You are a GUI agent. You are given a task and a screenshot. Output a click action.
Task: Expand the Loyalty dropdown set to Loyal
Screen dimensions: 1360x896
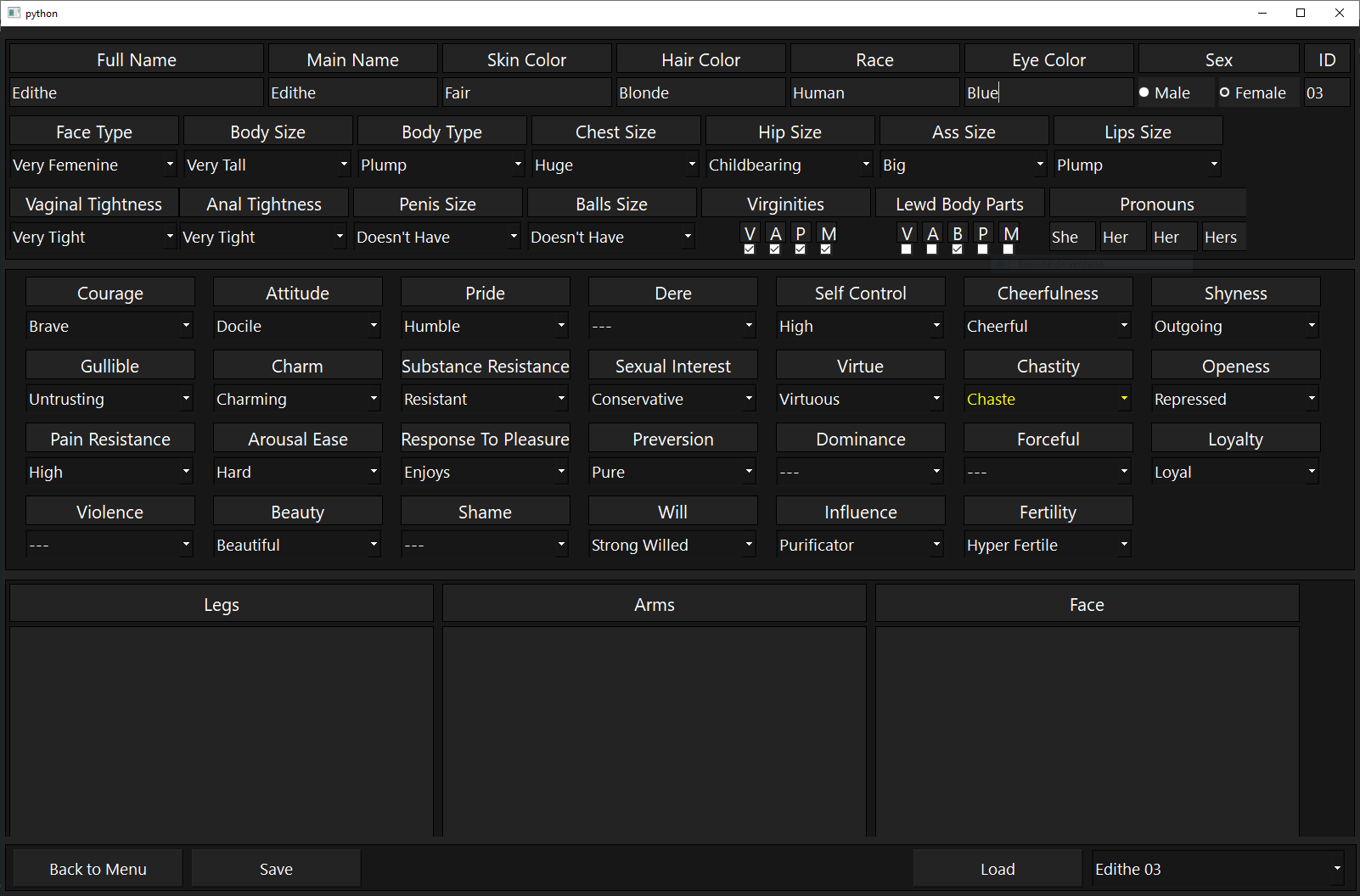coord(1235,472)
